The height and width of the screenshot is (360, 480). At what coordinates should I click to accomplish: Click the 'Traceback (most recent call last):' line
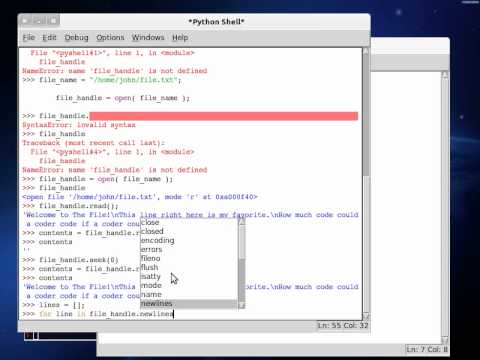tap(93, 143)
